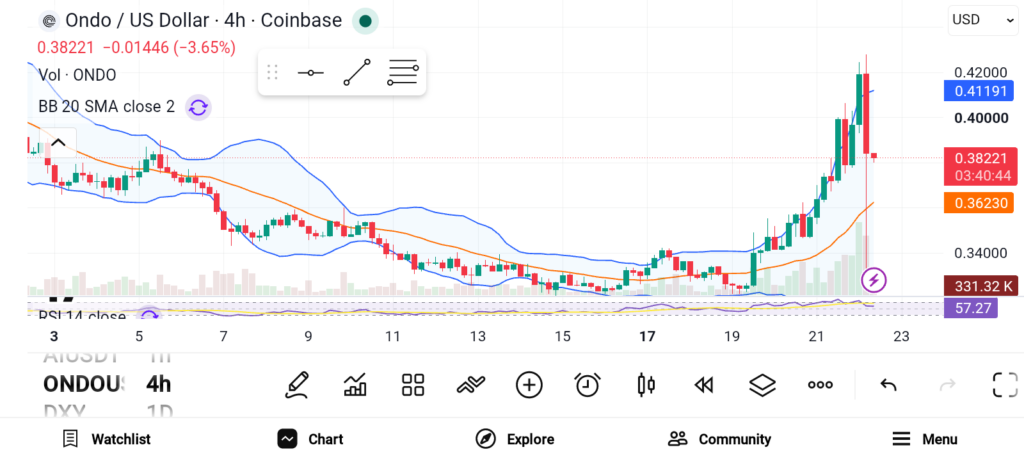Open the USD currency dropdown

click(x=982, y=20)
